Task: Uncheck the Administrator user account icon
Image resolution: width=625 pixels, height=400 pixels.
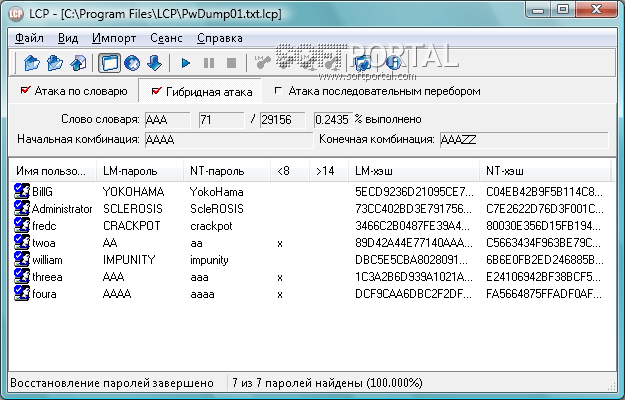Action: tap(22, 208)
